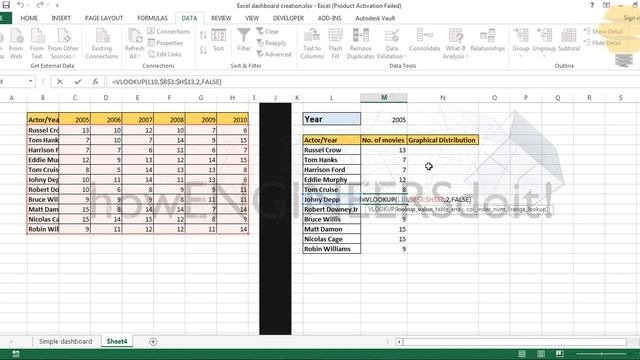This screenshot has height=360, width=640.
Task: Cancel formula entry with X button
Action: point(60,82)
